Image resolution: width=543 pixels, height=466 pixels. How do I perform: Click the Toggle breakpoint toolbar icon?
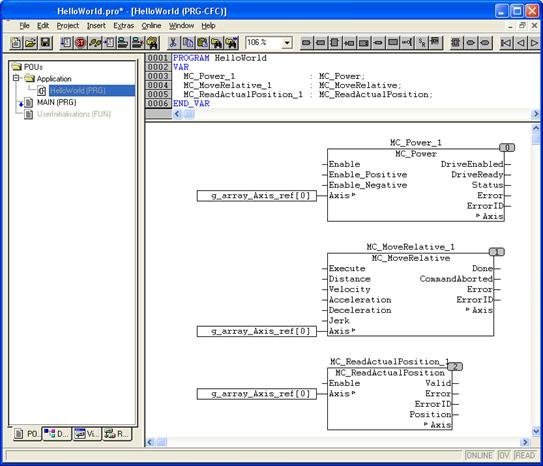click(x=109, y=43)
